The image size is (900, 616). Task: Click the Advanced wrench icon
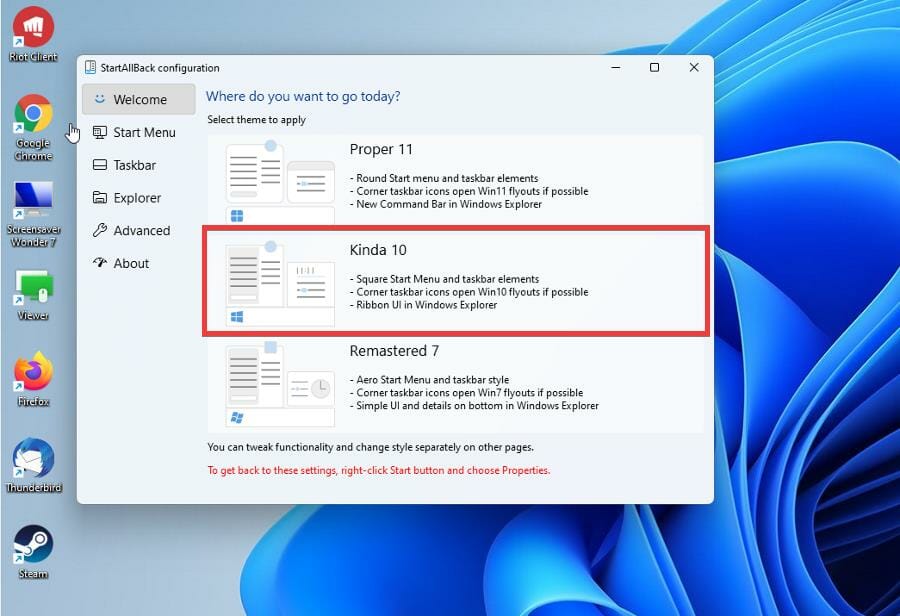100,230
